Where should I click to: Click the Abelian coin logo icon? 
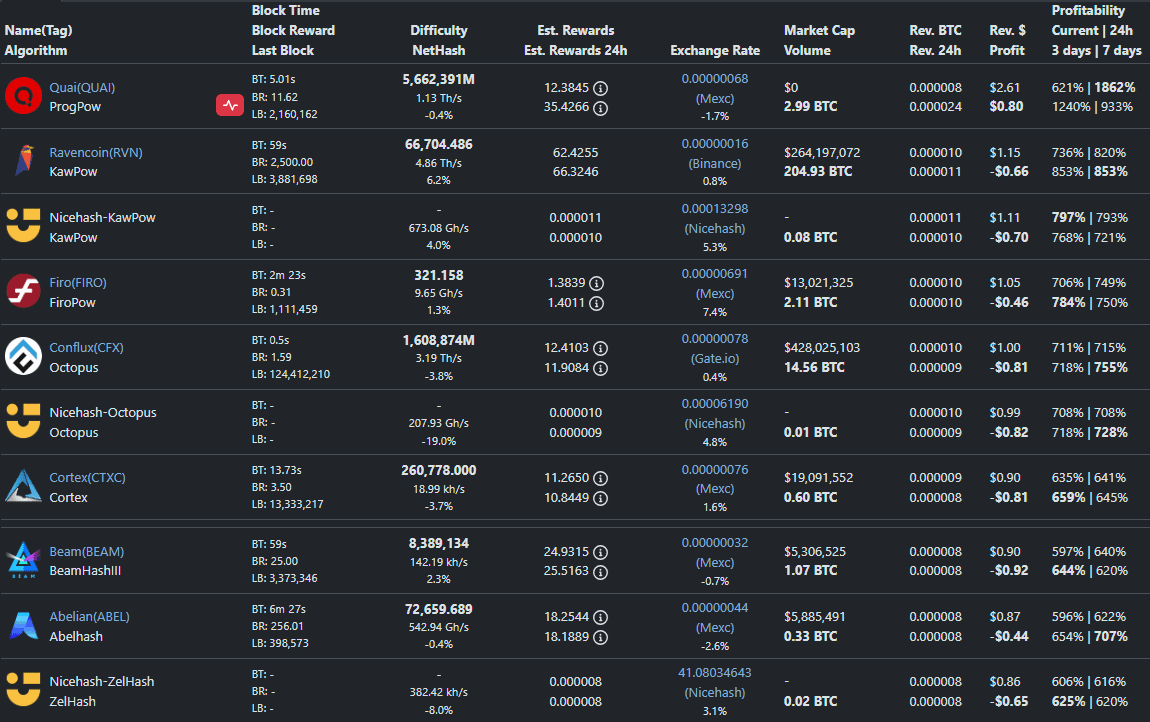pos(22,626)
